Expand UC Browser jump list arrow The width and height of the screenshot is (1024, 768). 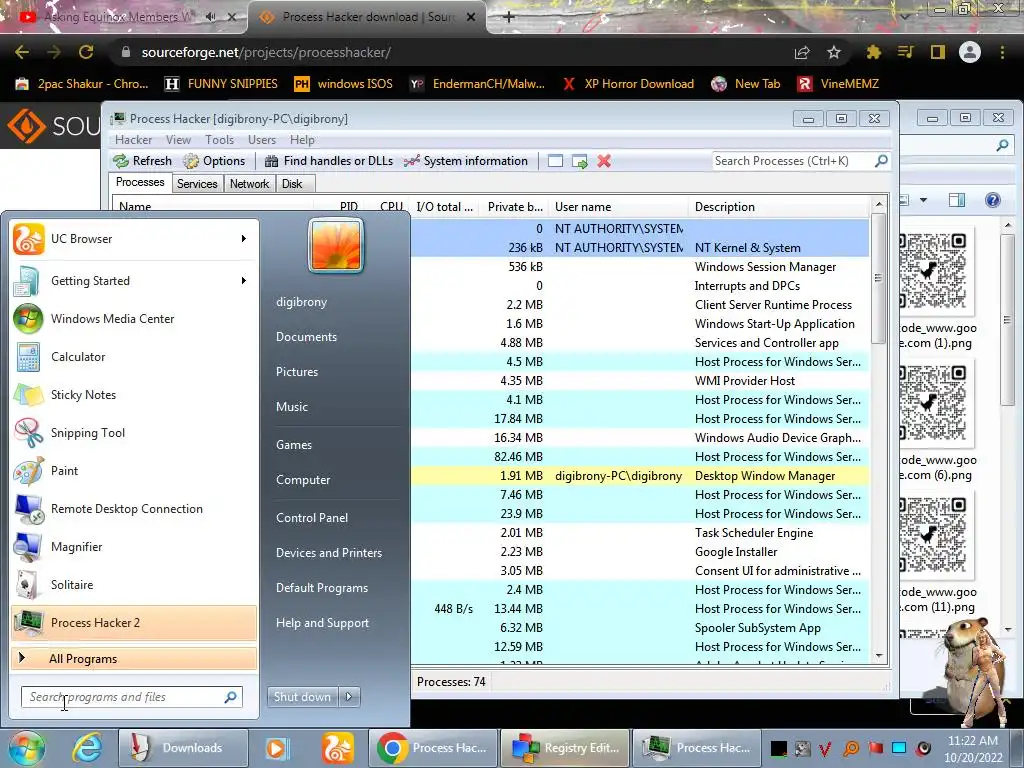pyautogui.click(x=244, y=239)
